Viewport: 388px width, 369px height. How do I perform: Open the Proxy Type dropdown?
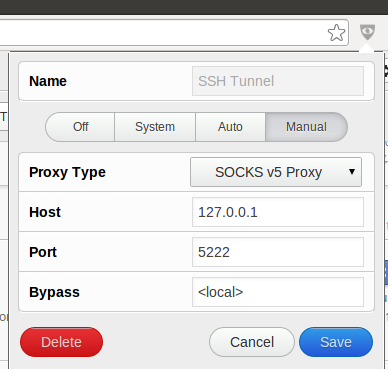coord(276,172)
